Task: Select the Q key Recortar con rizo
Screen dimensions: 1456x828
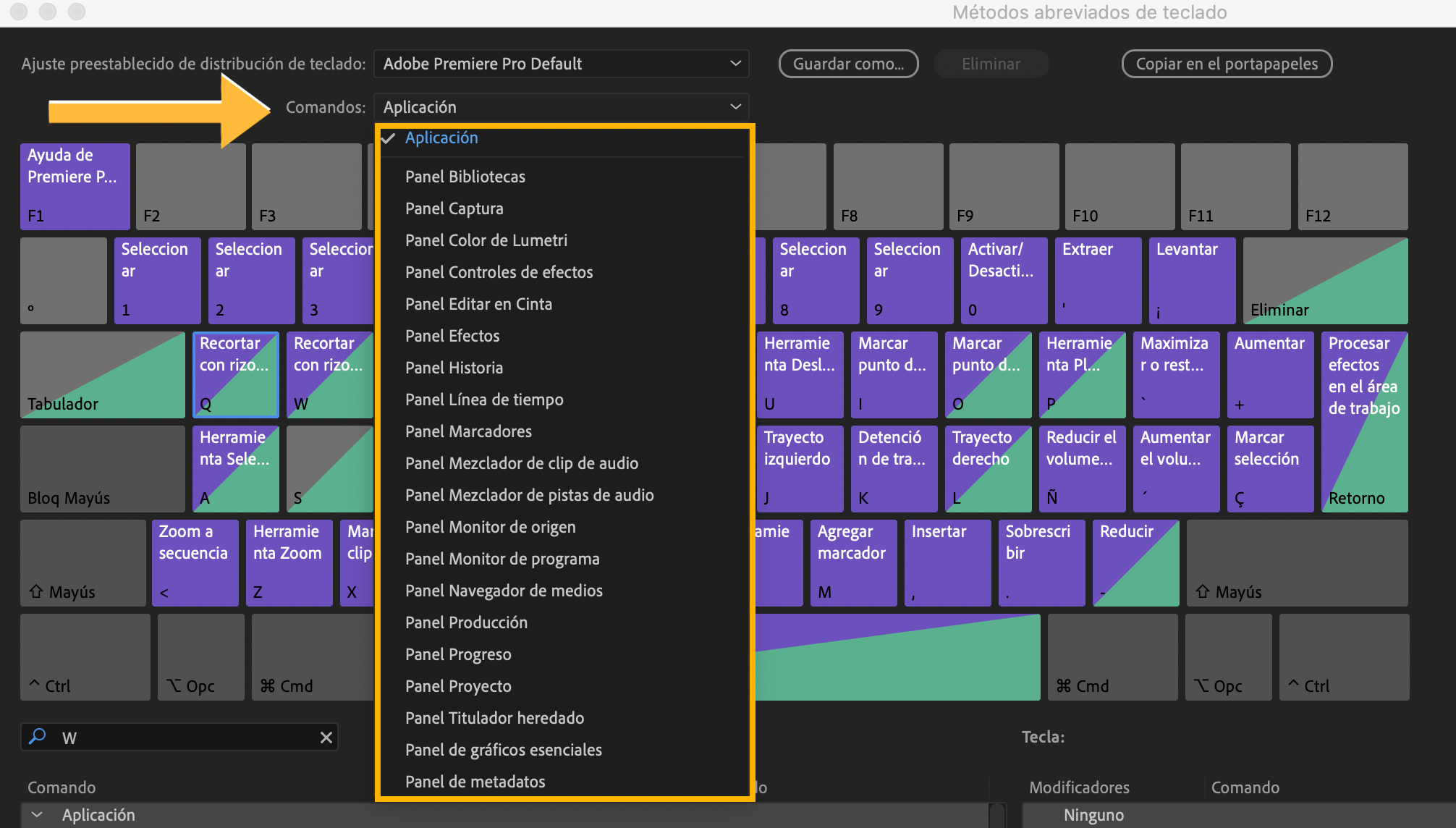Action: (236, 375)
